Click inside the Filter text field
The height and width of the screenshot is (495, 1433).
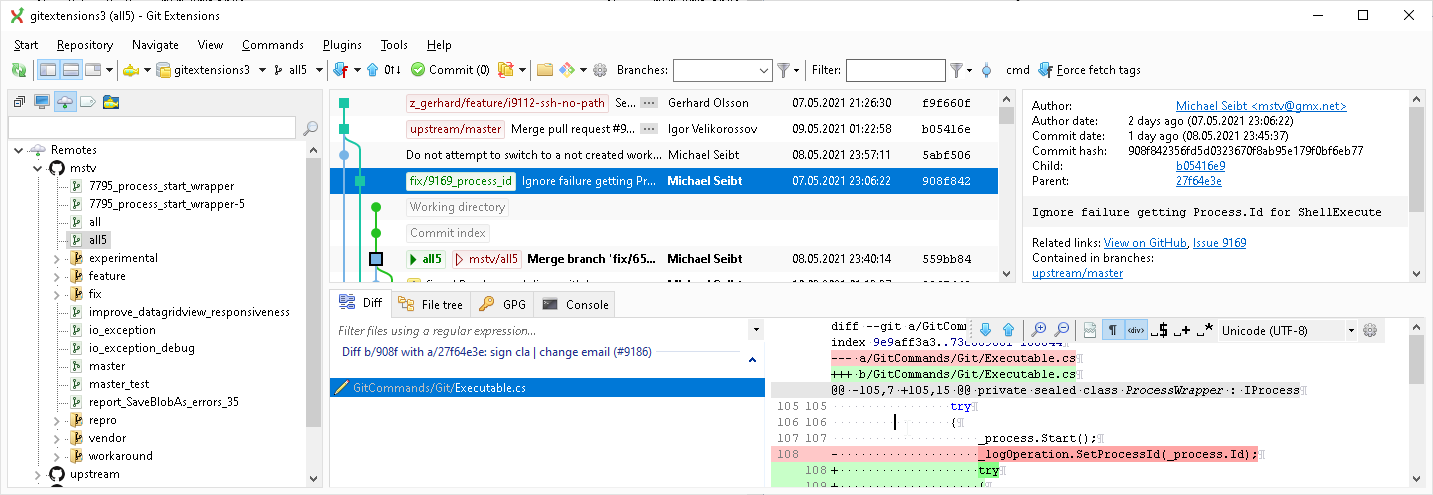895,70
